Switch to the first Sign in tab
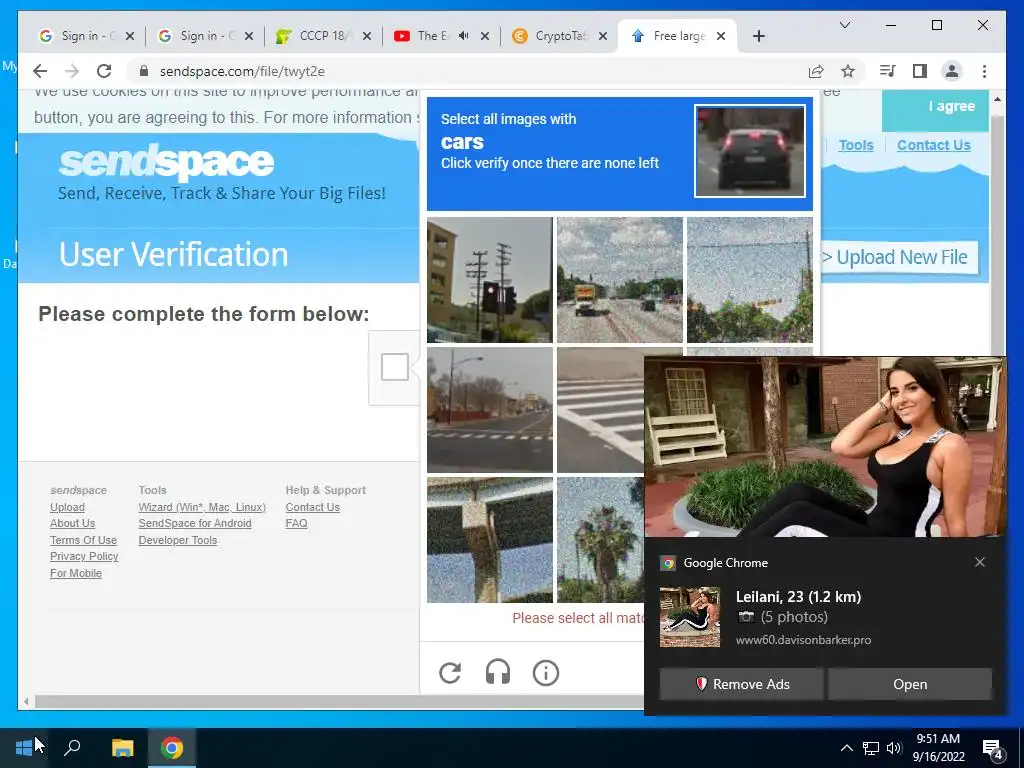This screenshot has height=768, width=1024. pyautogui.click(x=86, y=36)
